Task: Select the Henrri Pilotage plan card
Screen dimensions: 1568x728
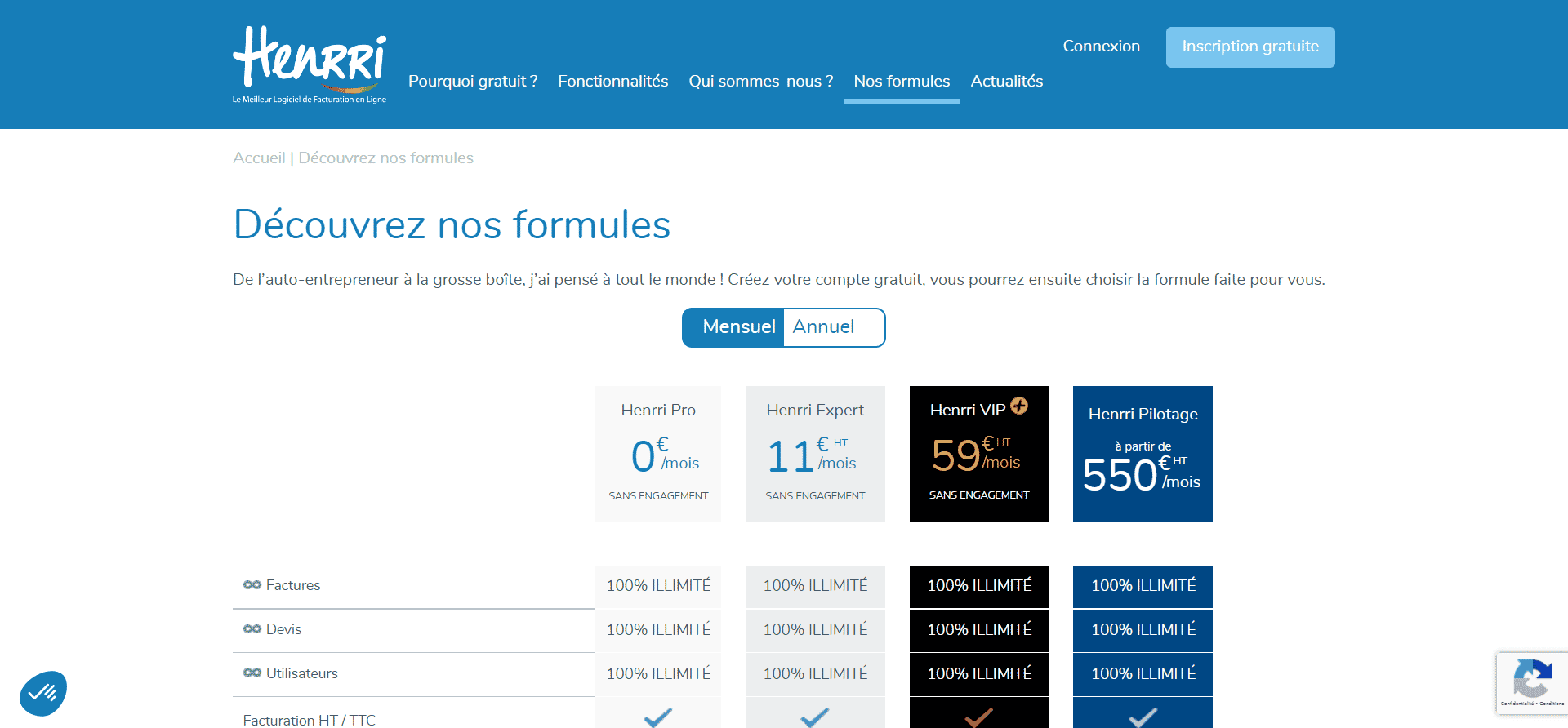Action: pyautogui.click(x=1143, y=454)
